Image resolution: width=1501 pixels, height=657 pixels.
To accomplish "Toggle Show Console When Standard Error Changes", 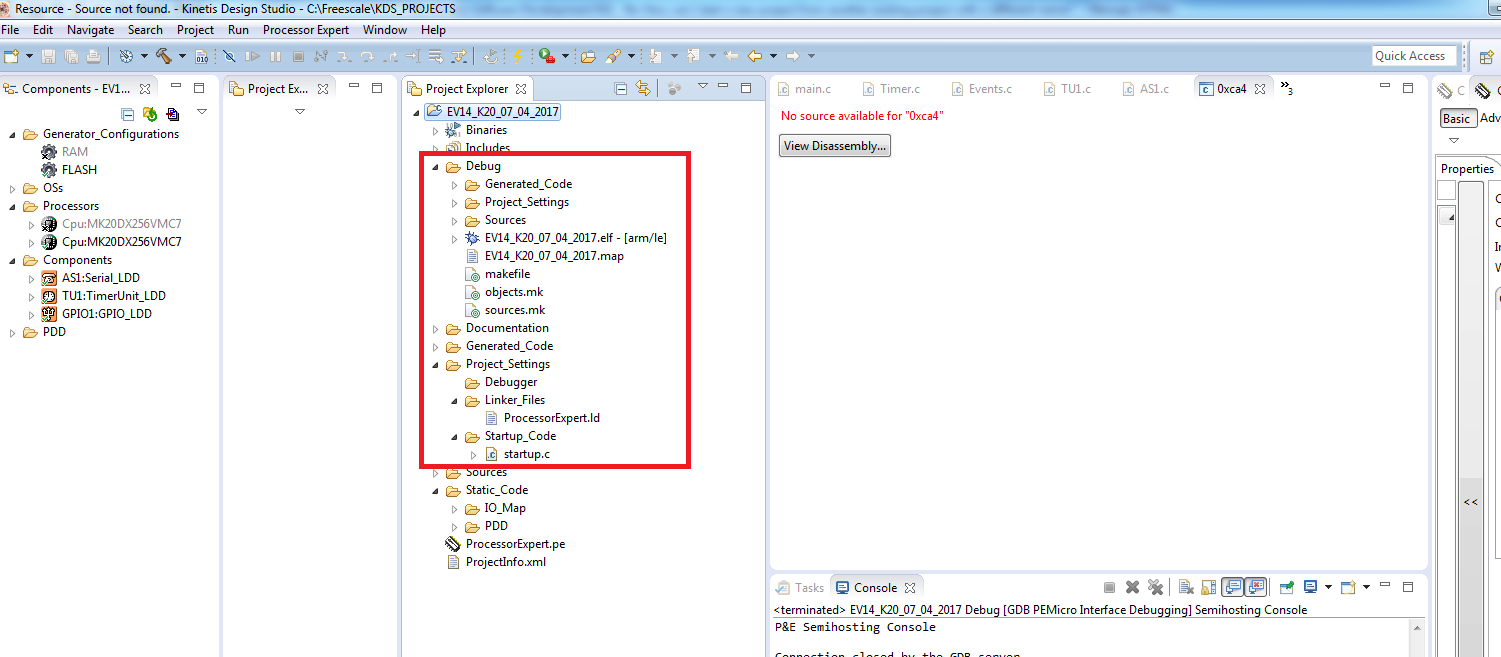I will click(1256, 587).
